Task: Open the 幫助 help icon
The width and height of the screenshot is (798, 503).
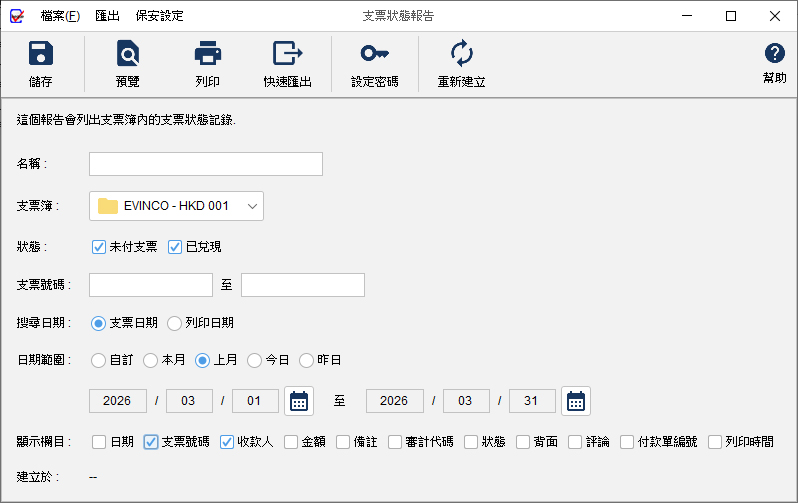Action: [x=775, y=53]
